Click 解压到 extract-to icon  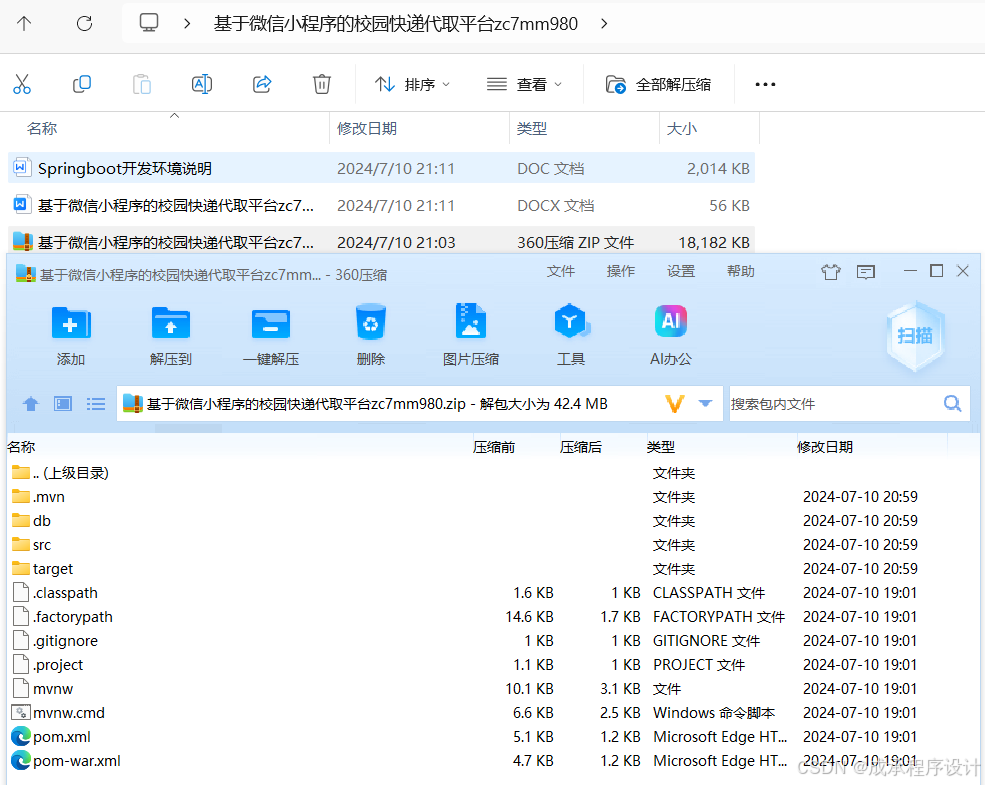(x=171, y=335)
